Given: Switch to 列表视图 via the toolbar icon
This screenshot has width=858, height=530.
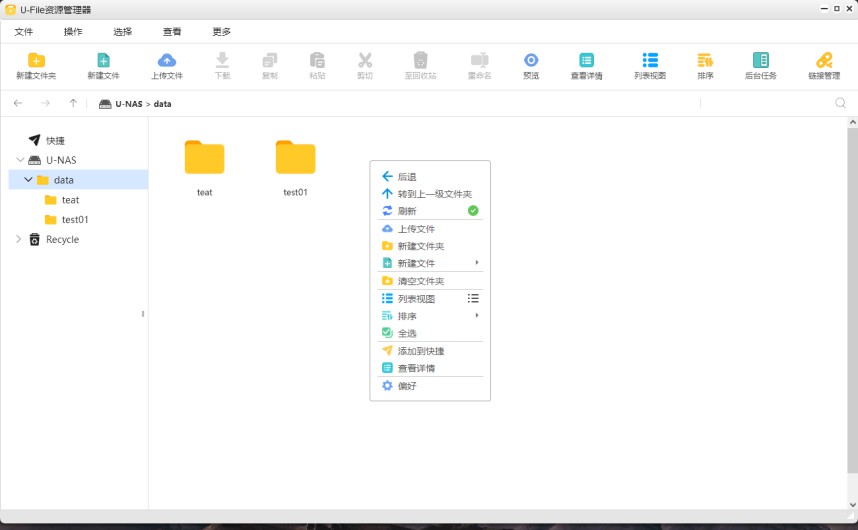Looking at the screenshot, I should tap(650, 60).
